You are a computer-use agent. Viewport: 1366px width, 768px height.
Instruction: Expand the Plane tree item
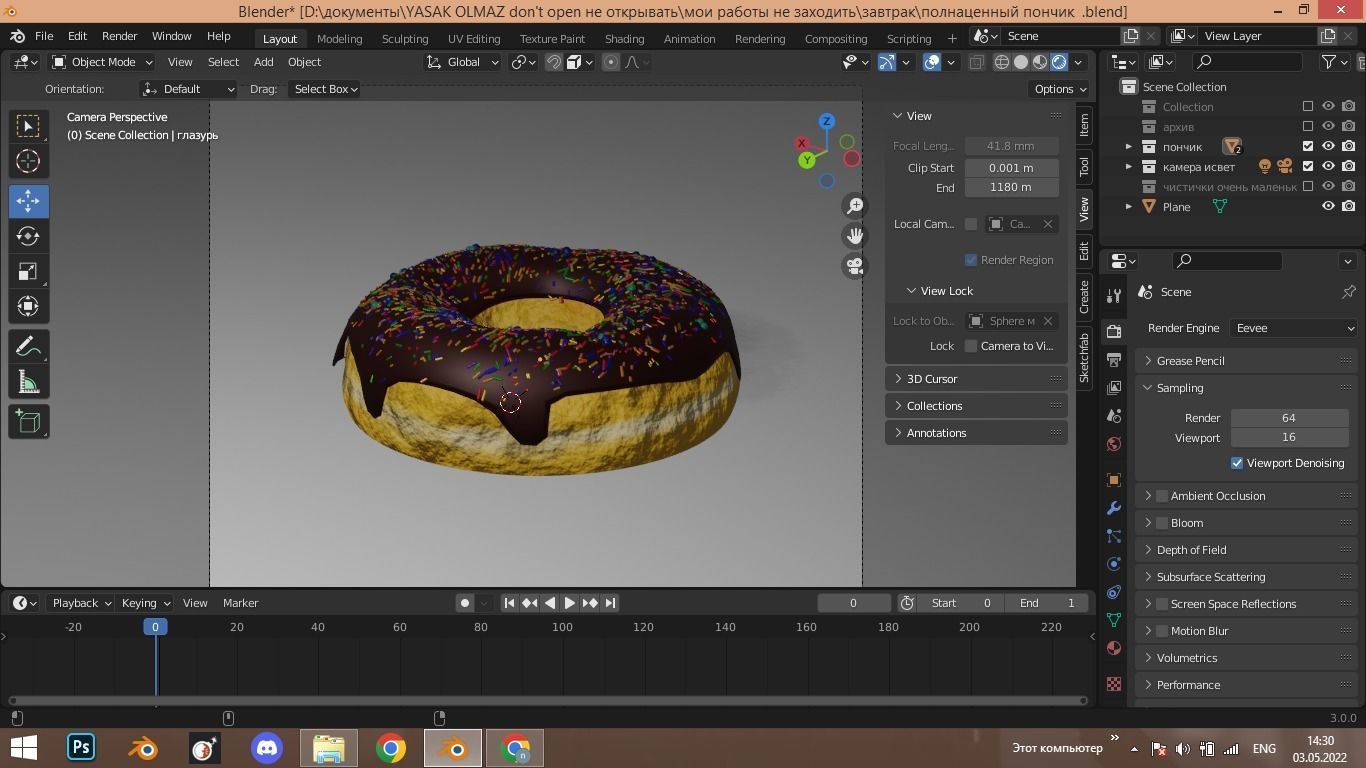(x=1129, y=206)
